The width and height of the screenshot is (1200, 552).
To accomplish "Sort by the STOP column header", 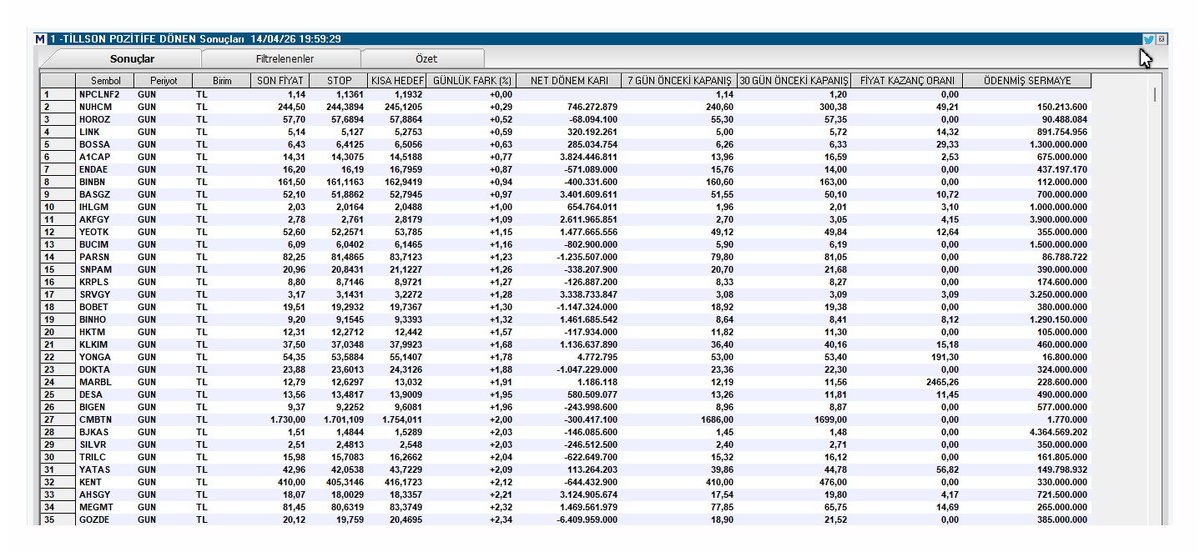I will 338,80.
